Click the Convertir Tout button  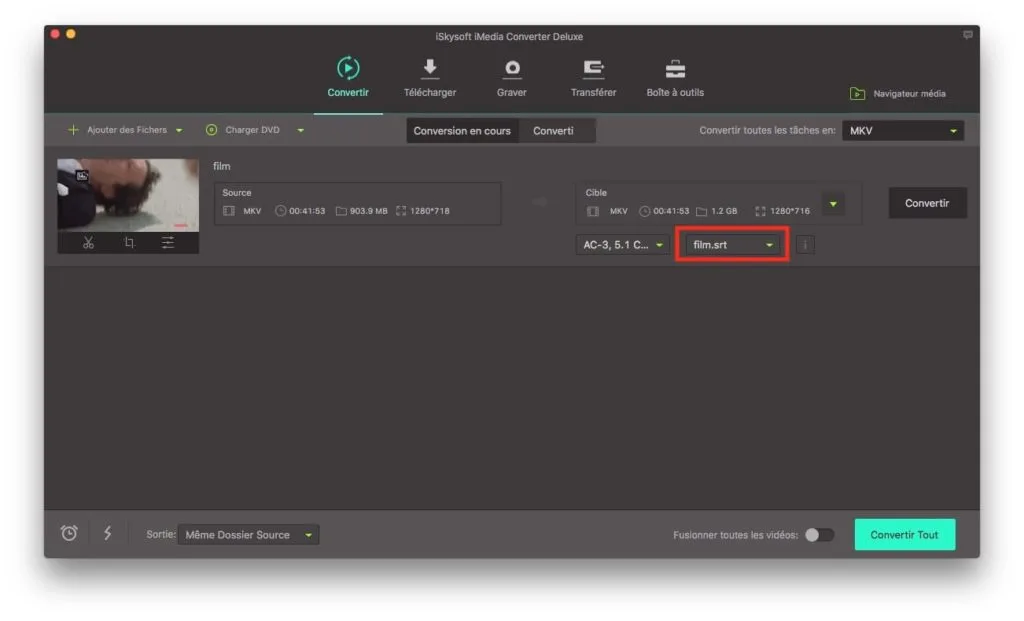pyautogui.click(x=904, y=535)
